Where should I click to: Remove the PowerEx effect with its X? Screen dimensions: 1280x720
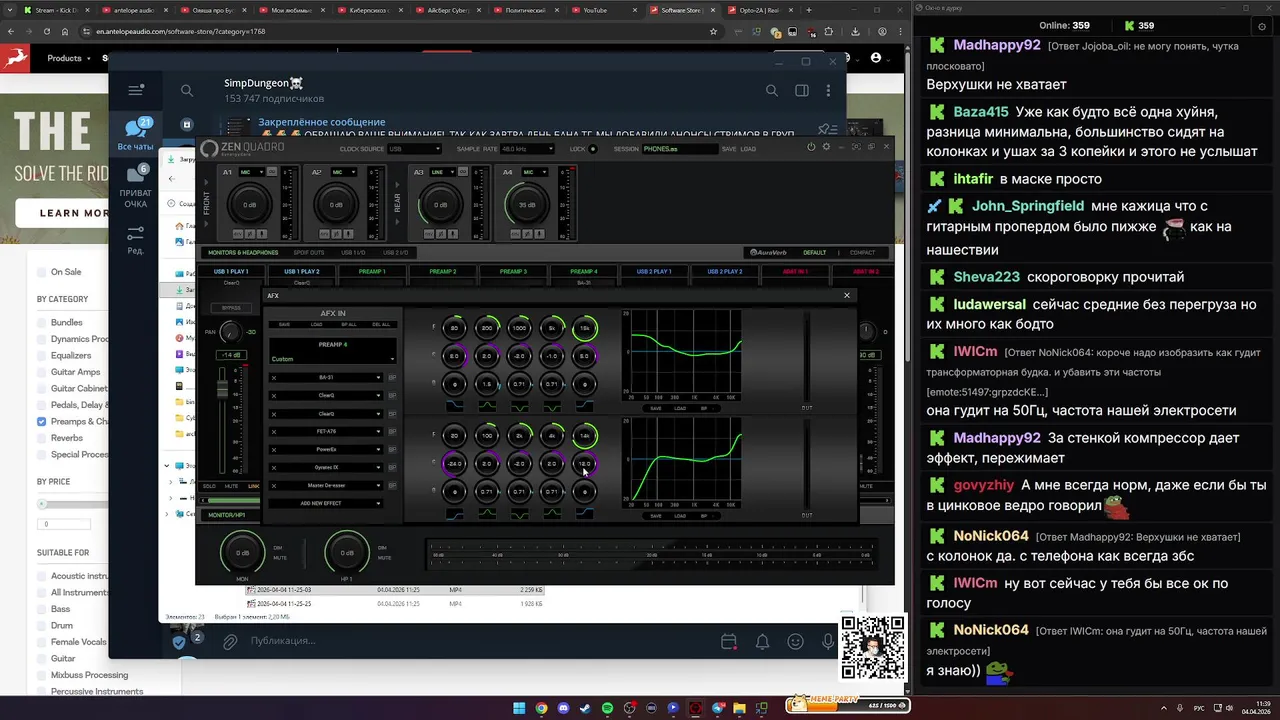(274, 450)
